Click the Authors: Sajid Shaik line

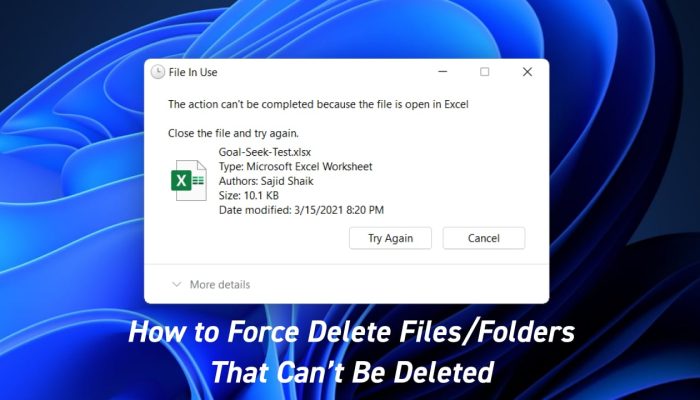click(x=266, y=181)
